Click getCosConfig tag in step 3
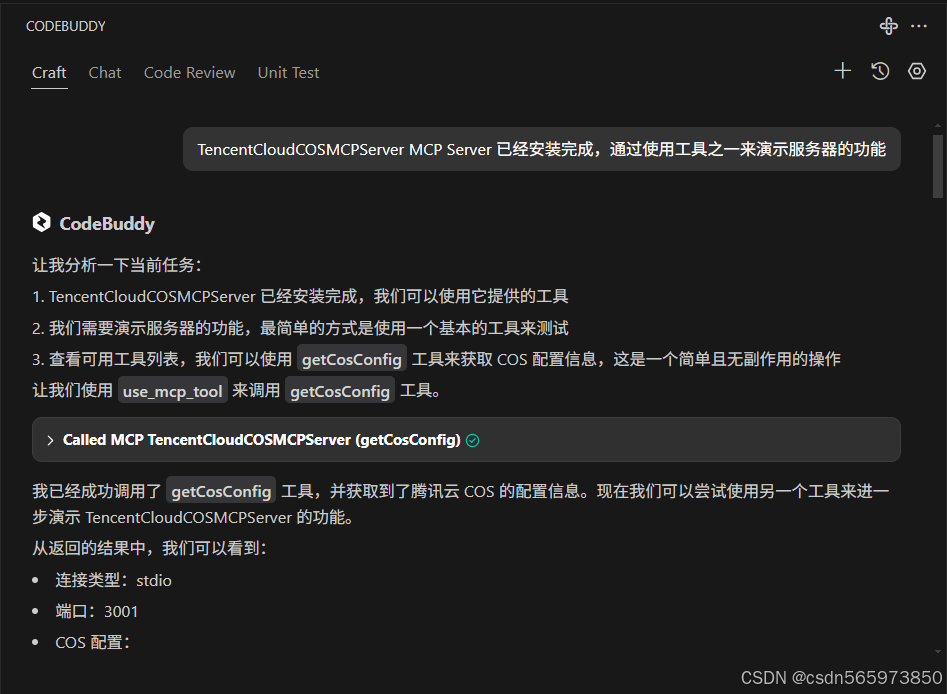The image size is (947, 694). click(x=352, y=359)
